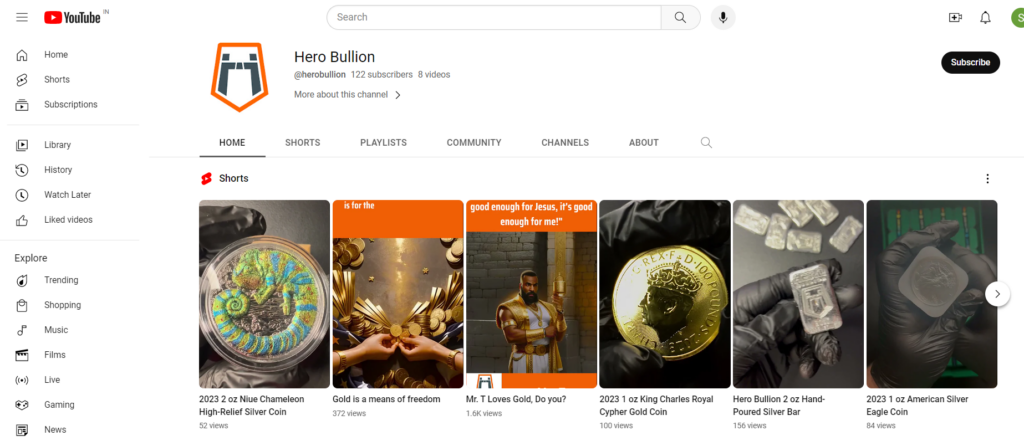
Task: Click the Films clapperboard icon
Action: (22, 355)
